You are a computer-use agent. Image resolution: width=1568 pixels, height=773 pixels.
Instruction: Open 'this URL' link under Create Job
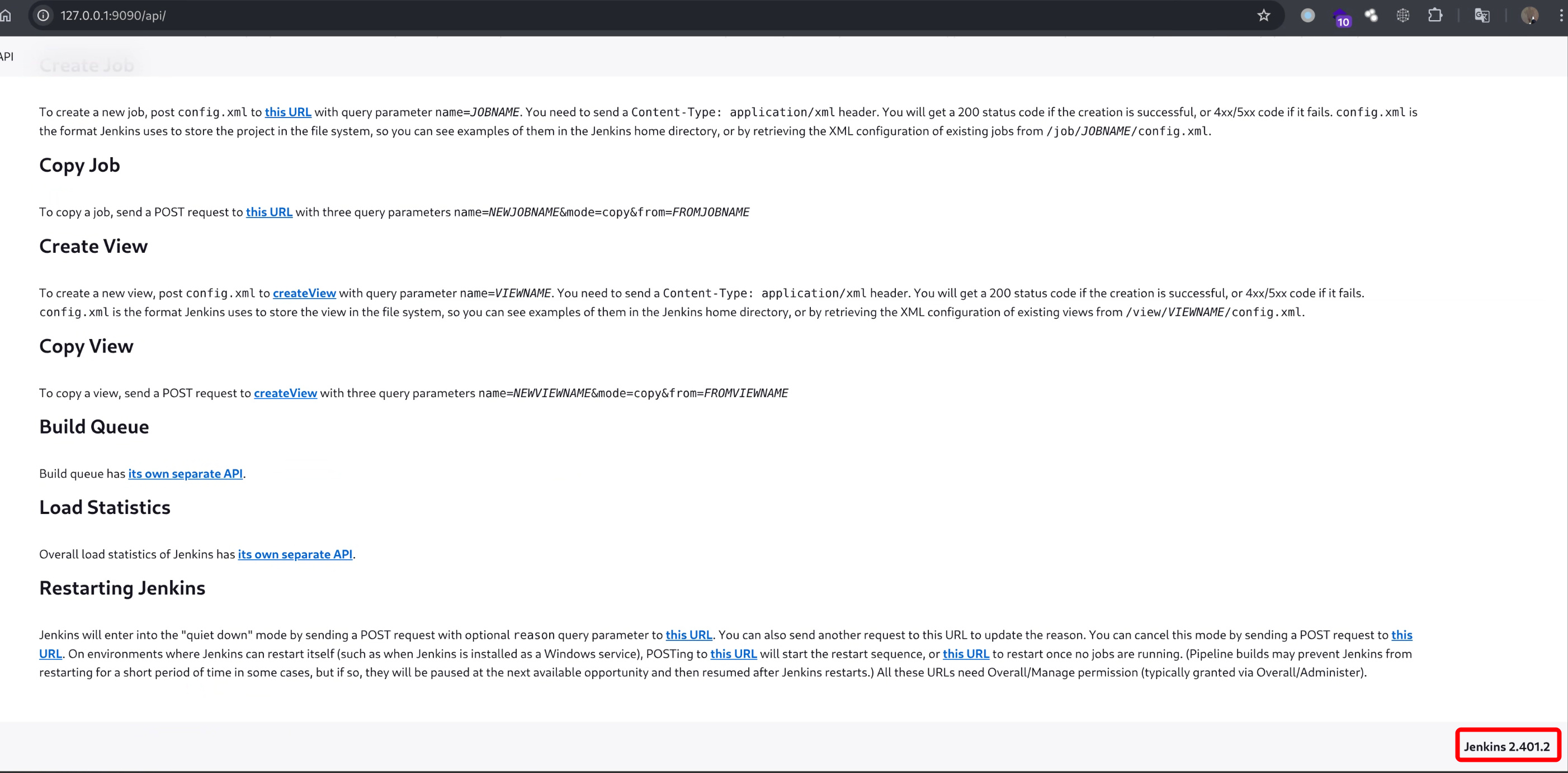(x=287, y=112)
